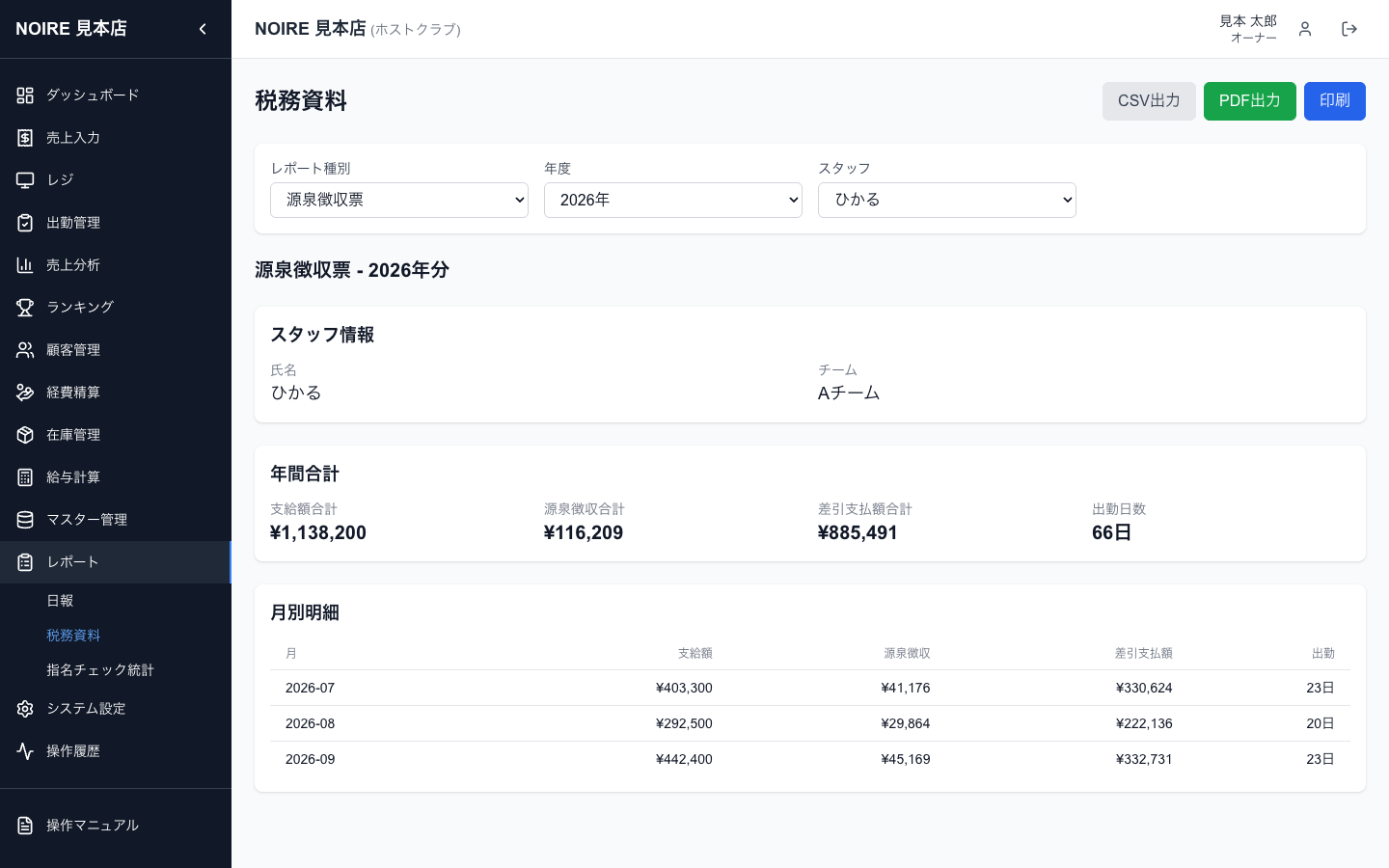The height and width of the screenshot is (868, 1389).
Task: Click the logout icon in header
Action: pos(1349,29)
